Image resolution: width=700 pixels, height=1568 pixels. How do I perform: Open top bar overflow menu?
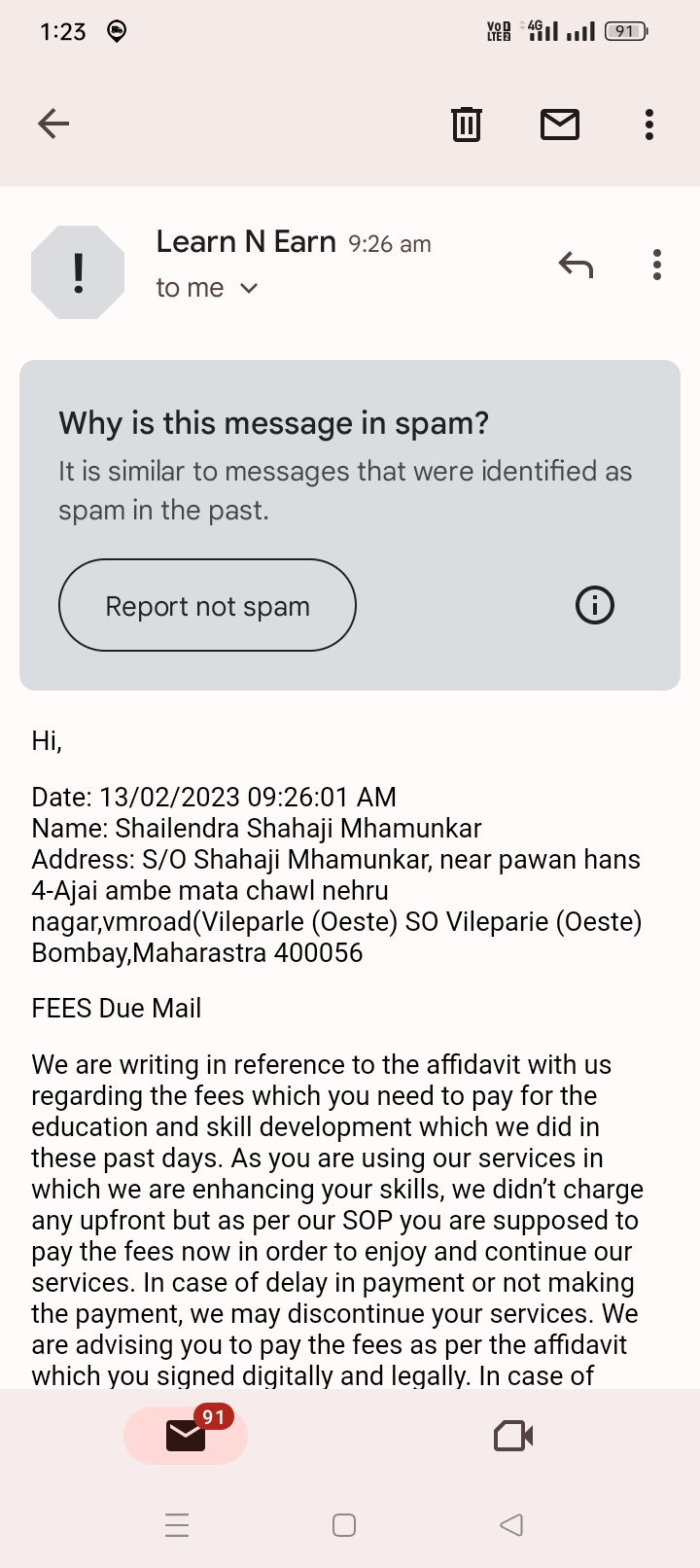[649, 124]
